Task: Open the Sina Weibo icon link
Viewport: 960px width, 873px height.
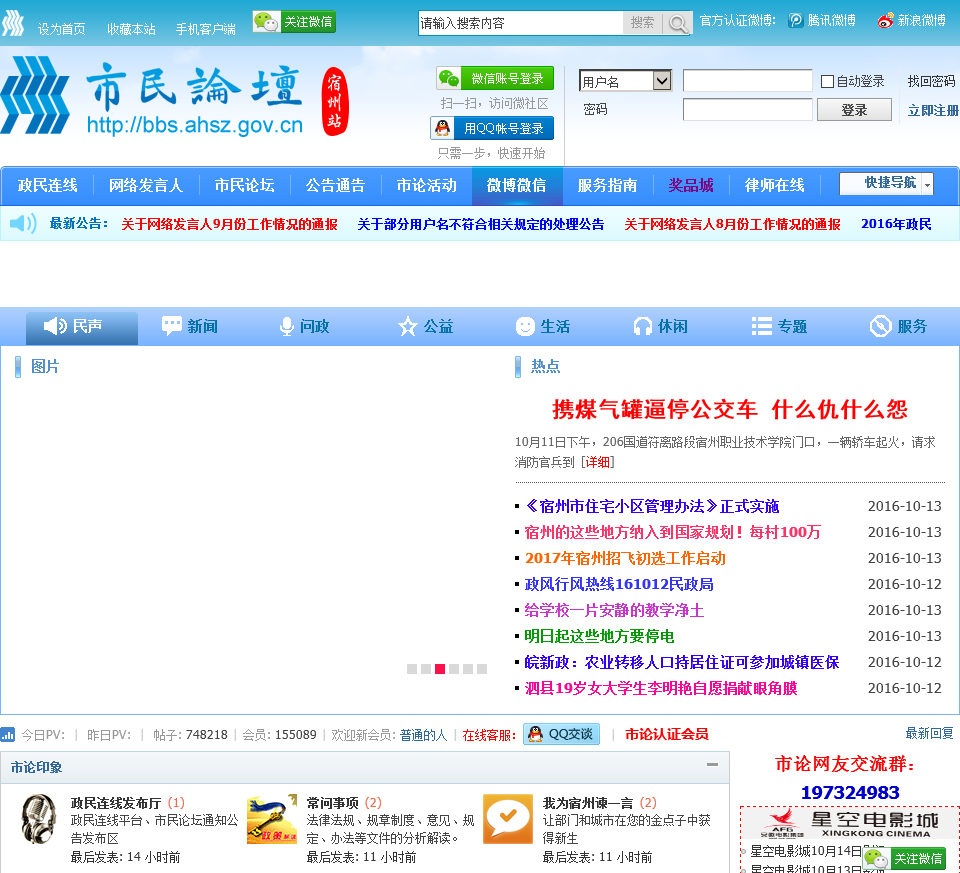Action: (885, 20)
